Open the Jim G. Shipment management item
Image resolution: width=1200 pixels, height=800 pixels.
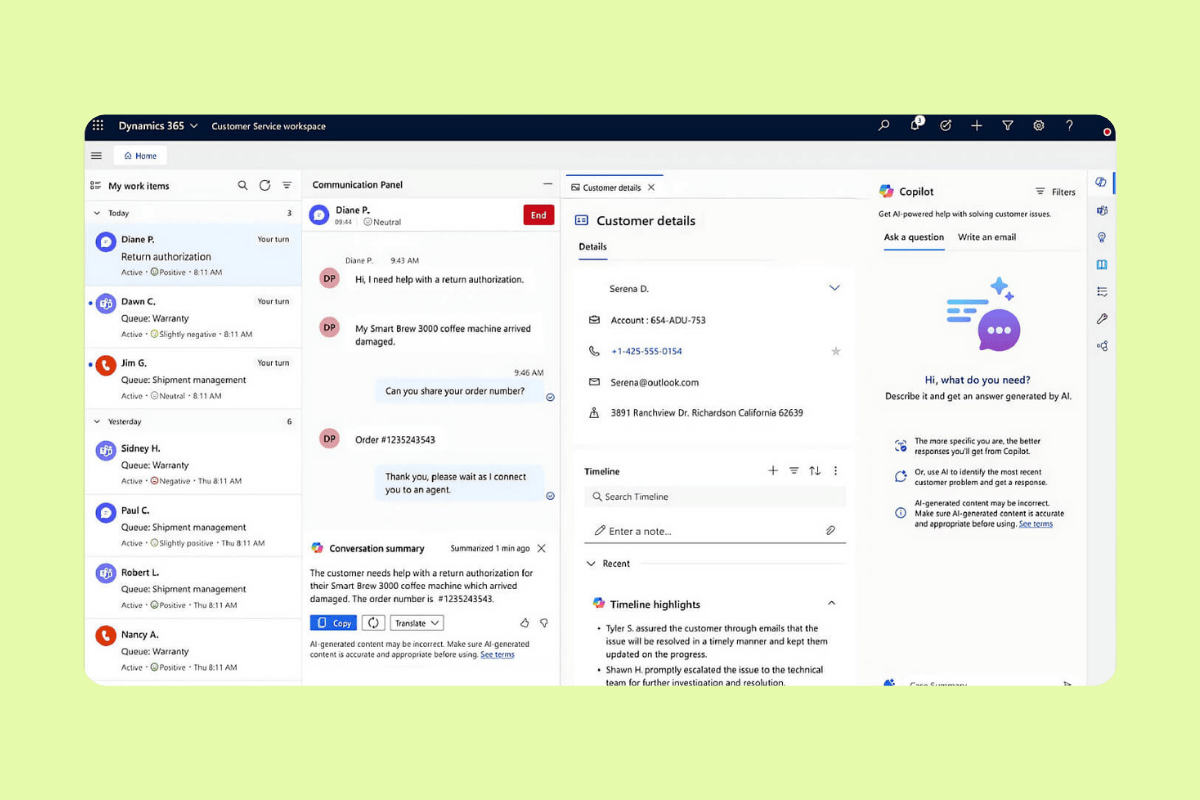pos(193,379)
